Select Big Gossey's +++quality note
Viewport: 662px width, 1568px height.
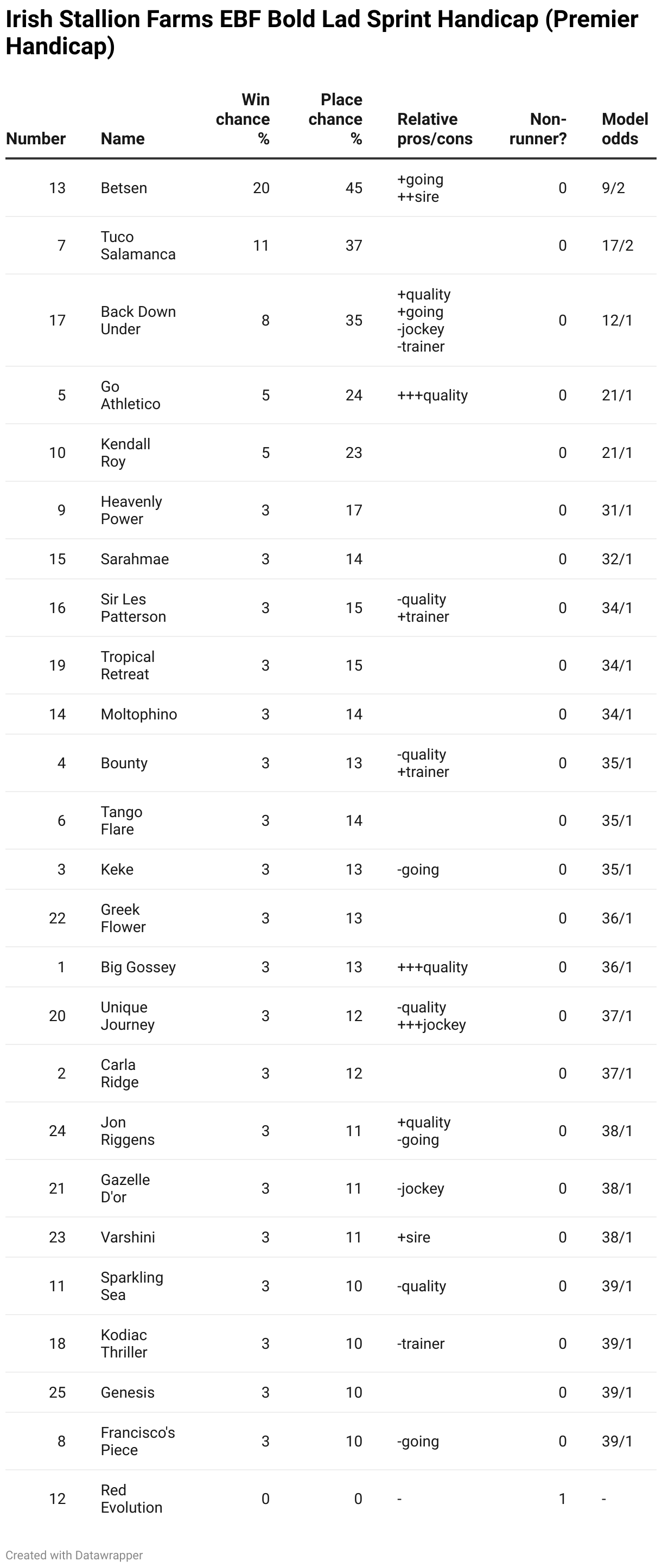(x=432, y=967)
